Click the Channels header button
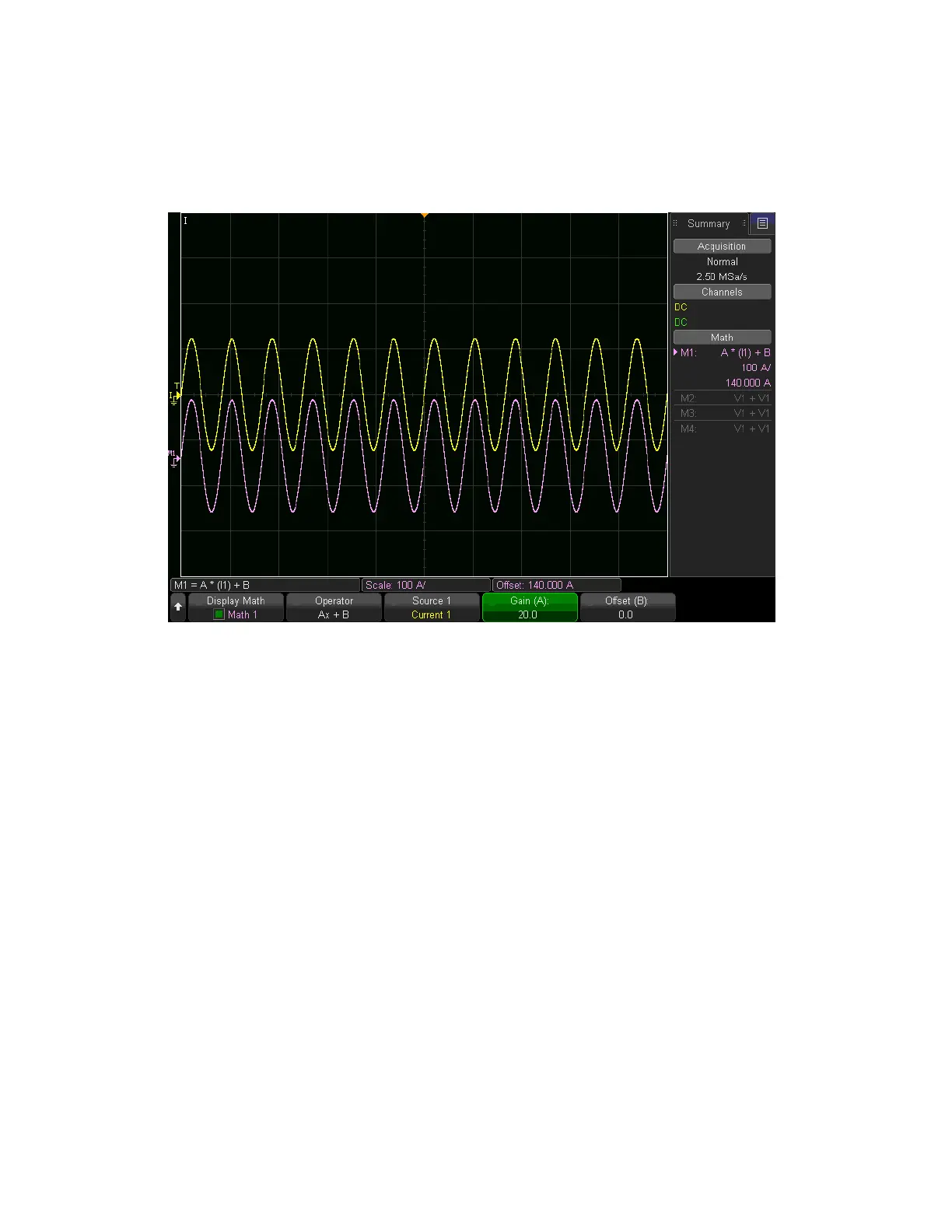Viewport: 952px width, 1232px height. coord(723,292)
